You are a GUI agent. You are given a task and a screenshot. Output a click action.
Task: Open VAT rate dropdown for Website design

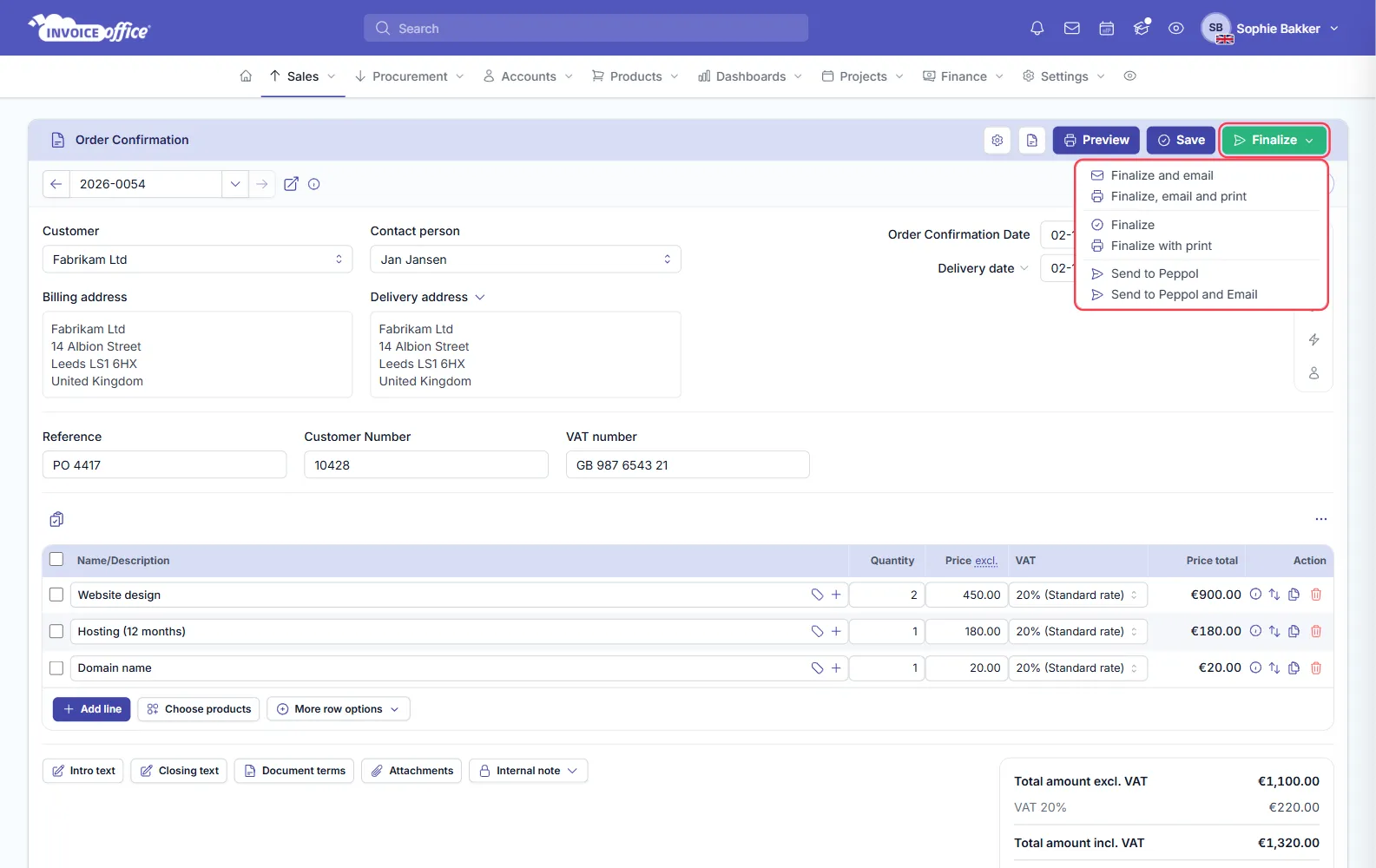click(1078, 595)
